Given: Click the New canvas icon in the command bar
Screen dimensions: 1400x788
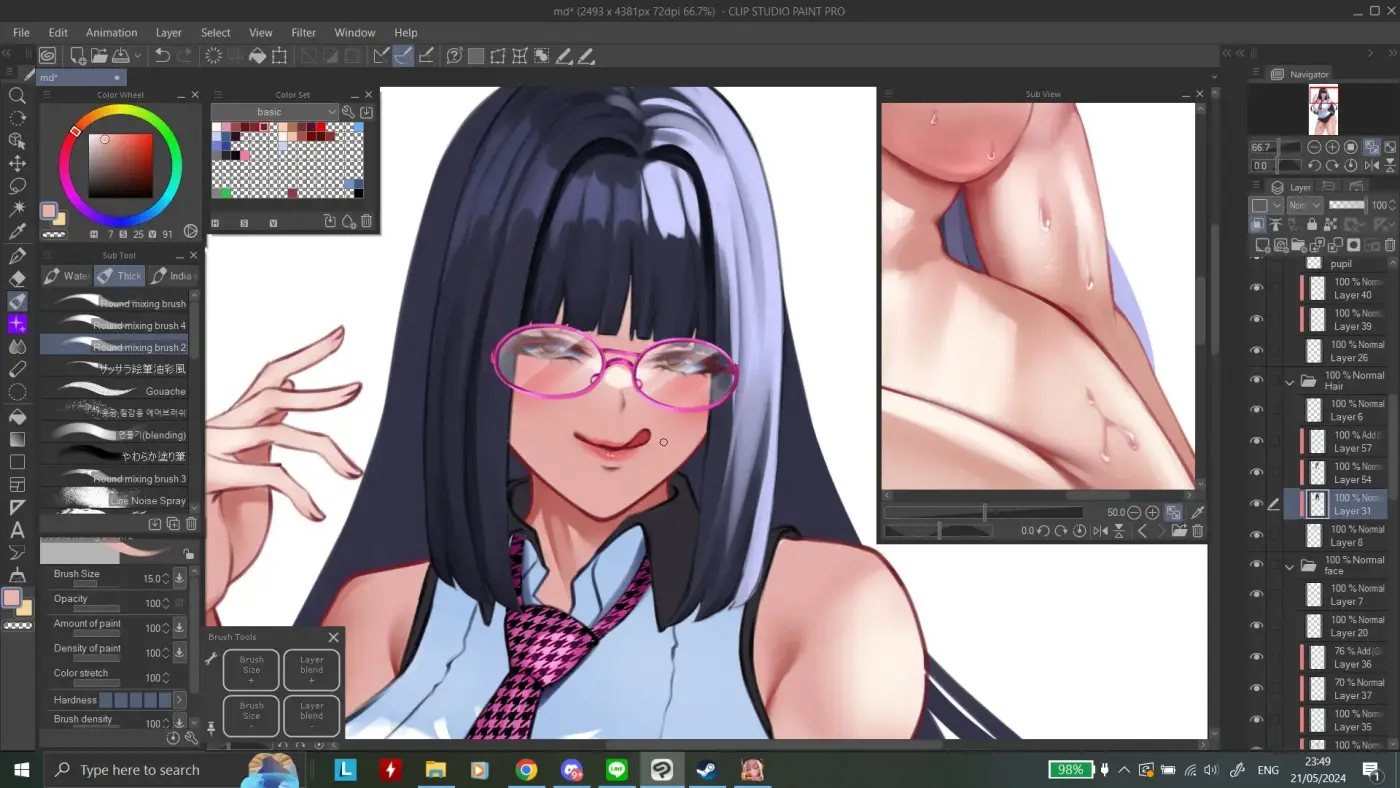Looking at the screenshot, I should click(x=77, y=56).
